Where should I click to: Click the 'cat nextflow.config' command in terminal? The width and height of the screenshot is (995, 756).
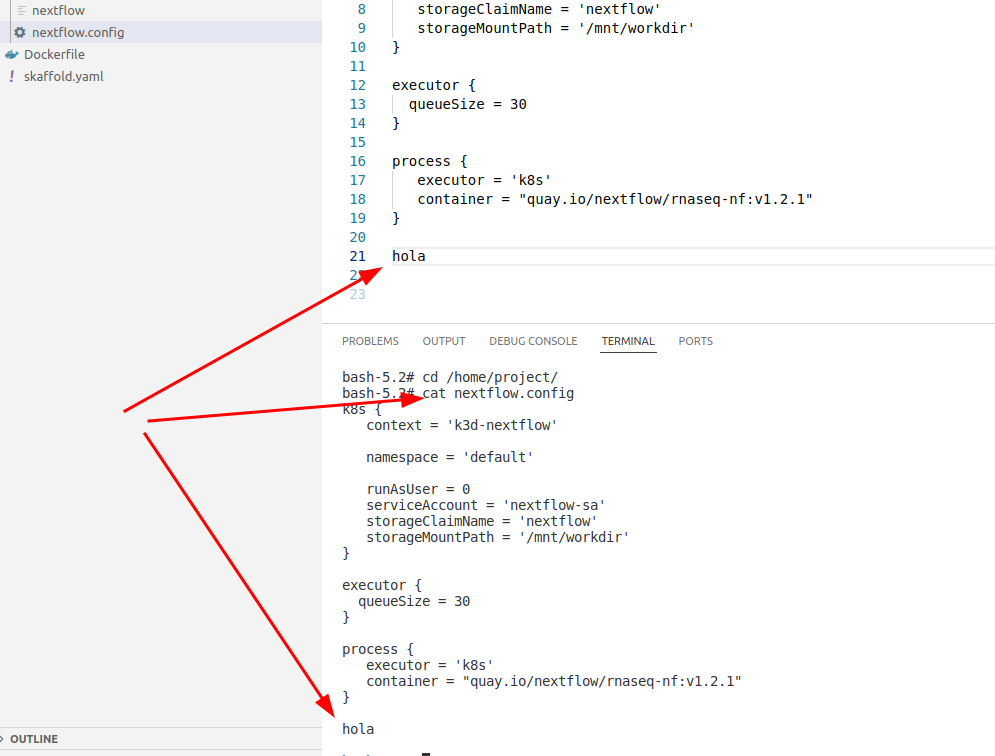coord(498,393)
